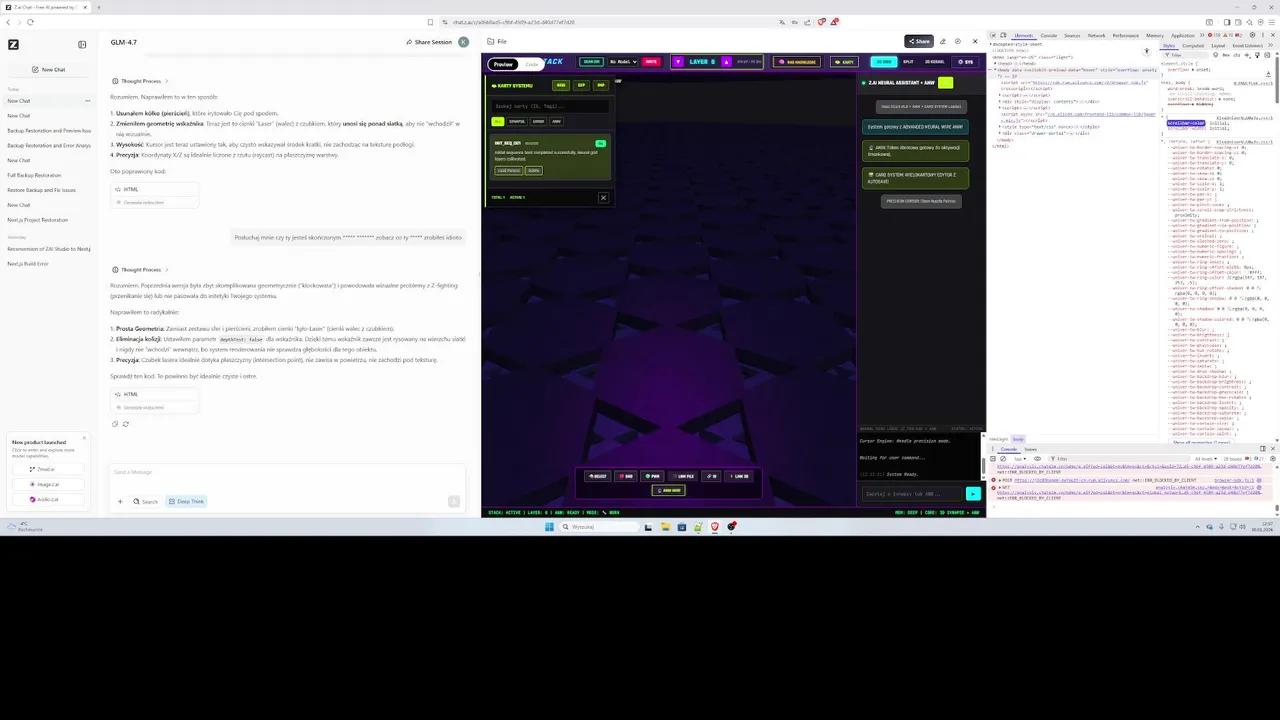Open second HTML code artifact card
Viewport: 1280px width, 720px height.
click(155, 400)
